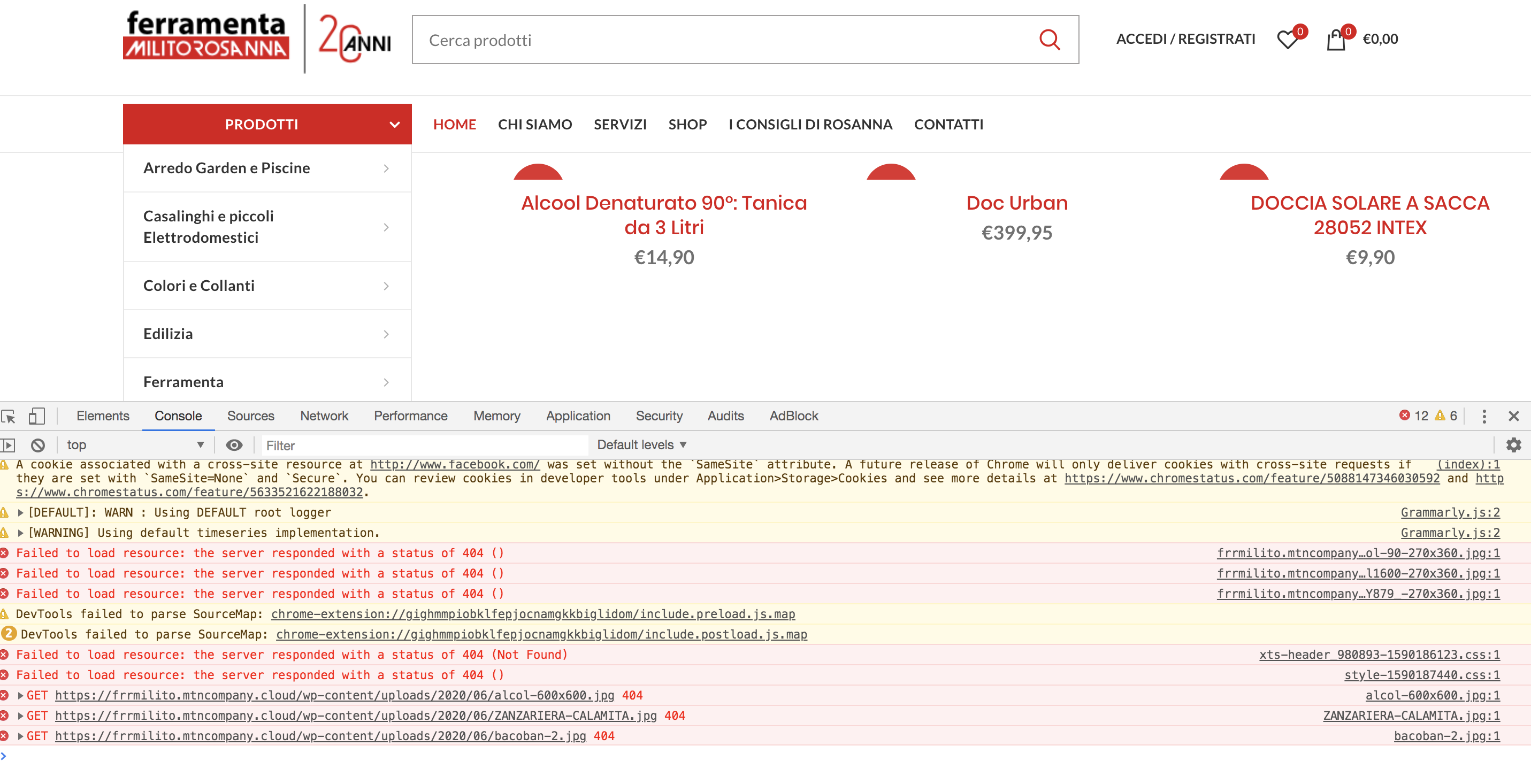Toggle the device toolbar icon
The height and width of the screenshot is (784, 1531).
click(x=36, y=416)
